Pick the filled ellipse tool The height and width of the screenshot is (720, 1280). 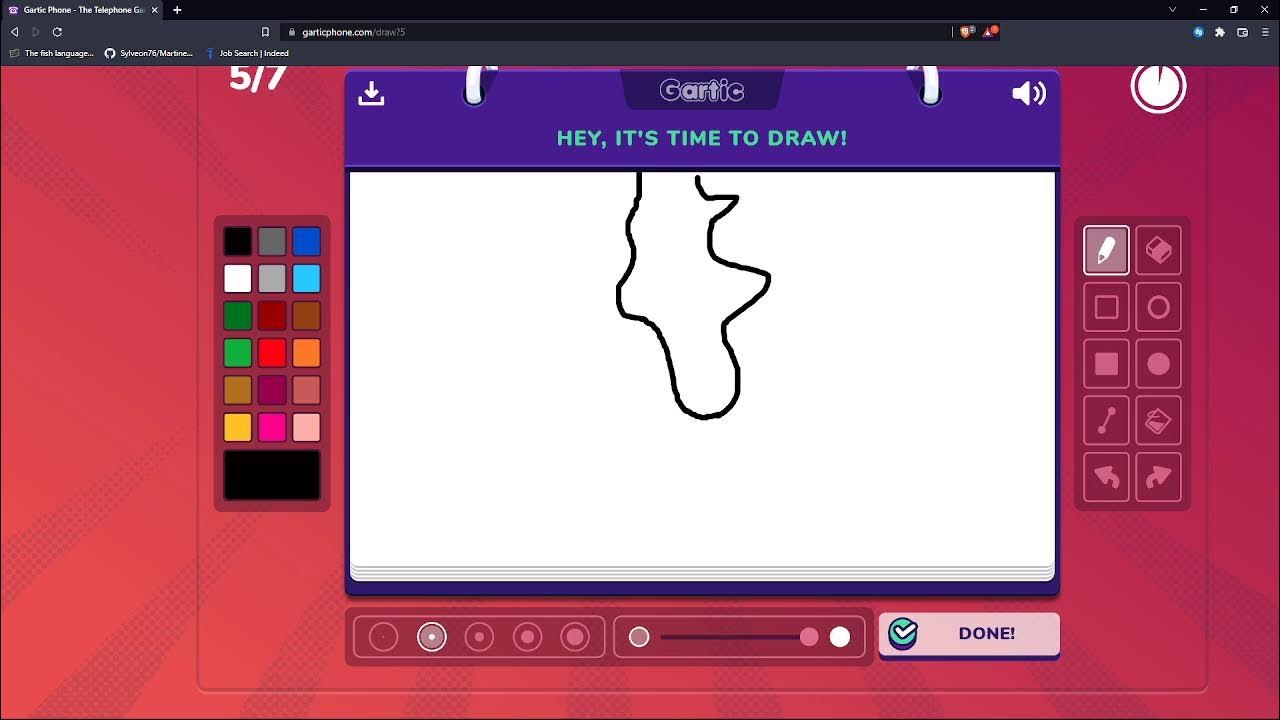point(1158,364)
